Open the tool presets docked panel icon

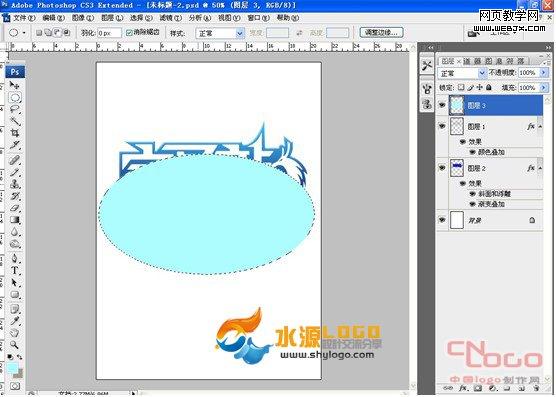pyautogui.click(x=427, y=66)
